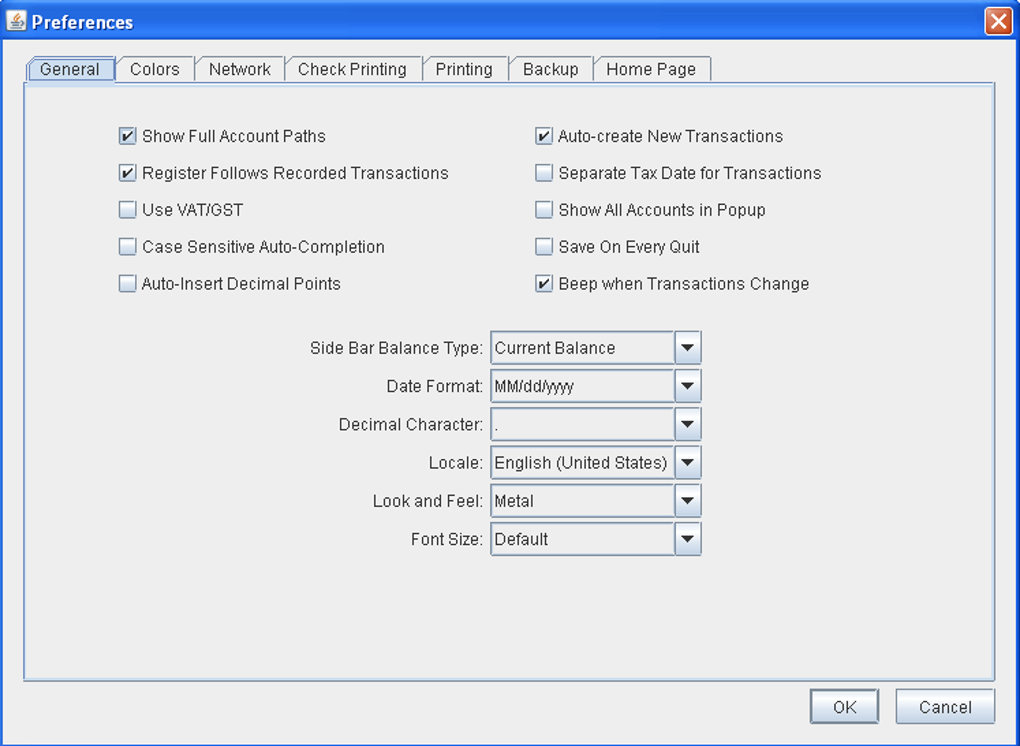Click the Java icon in title bar

point(16,21)
